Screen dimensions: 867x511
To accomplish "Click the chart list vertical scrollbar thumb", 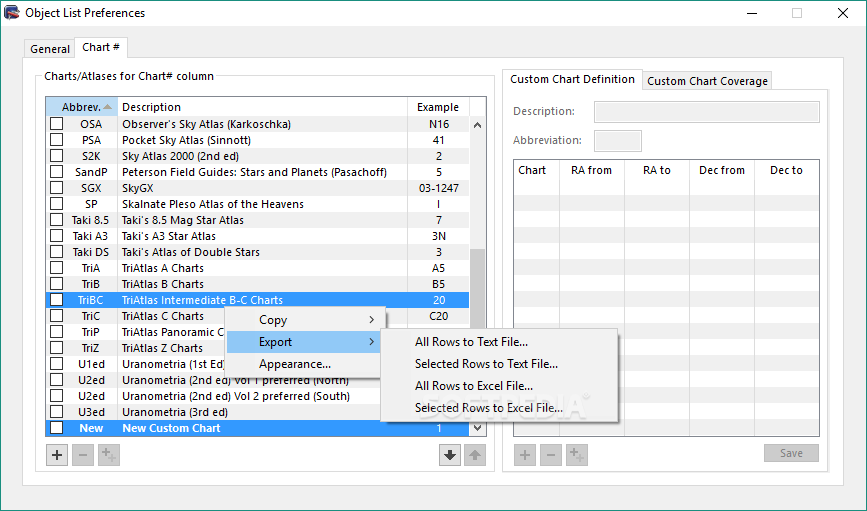I will (x=477, y=288).
